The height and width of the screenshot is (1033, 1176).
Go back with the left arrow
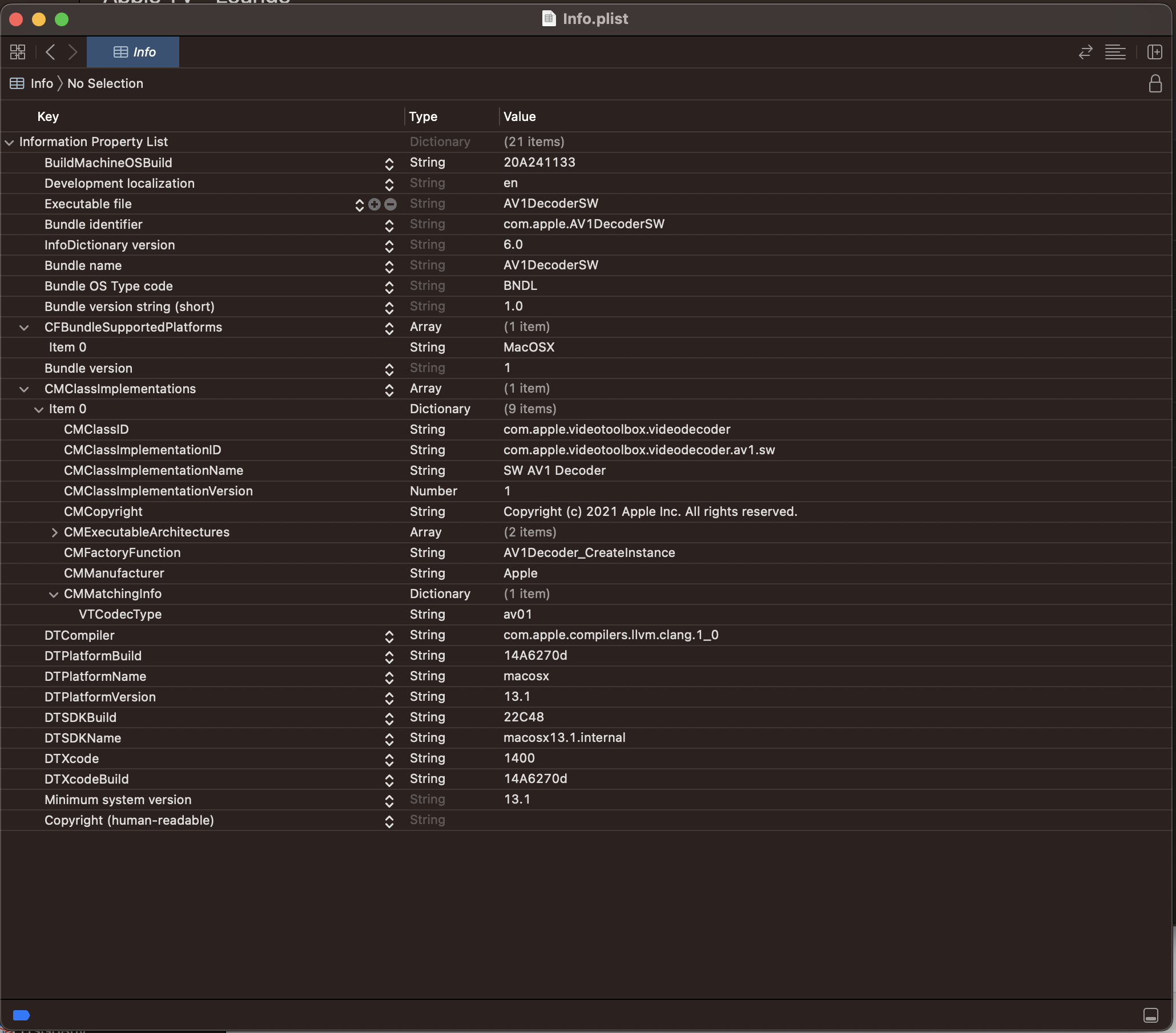click(x=51, y=53)
